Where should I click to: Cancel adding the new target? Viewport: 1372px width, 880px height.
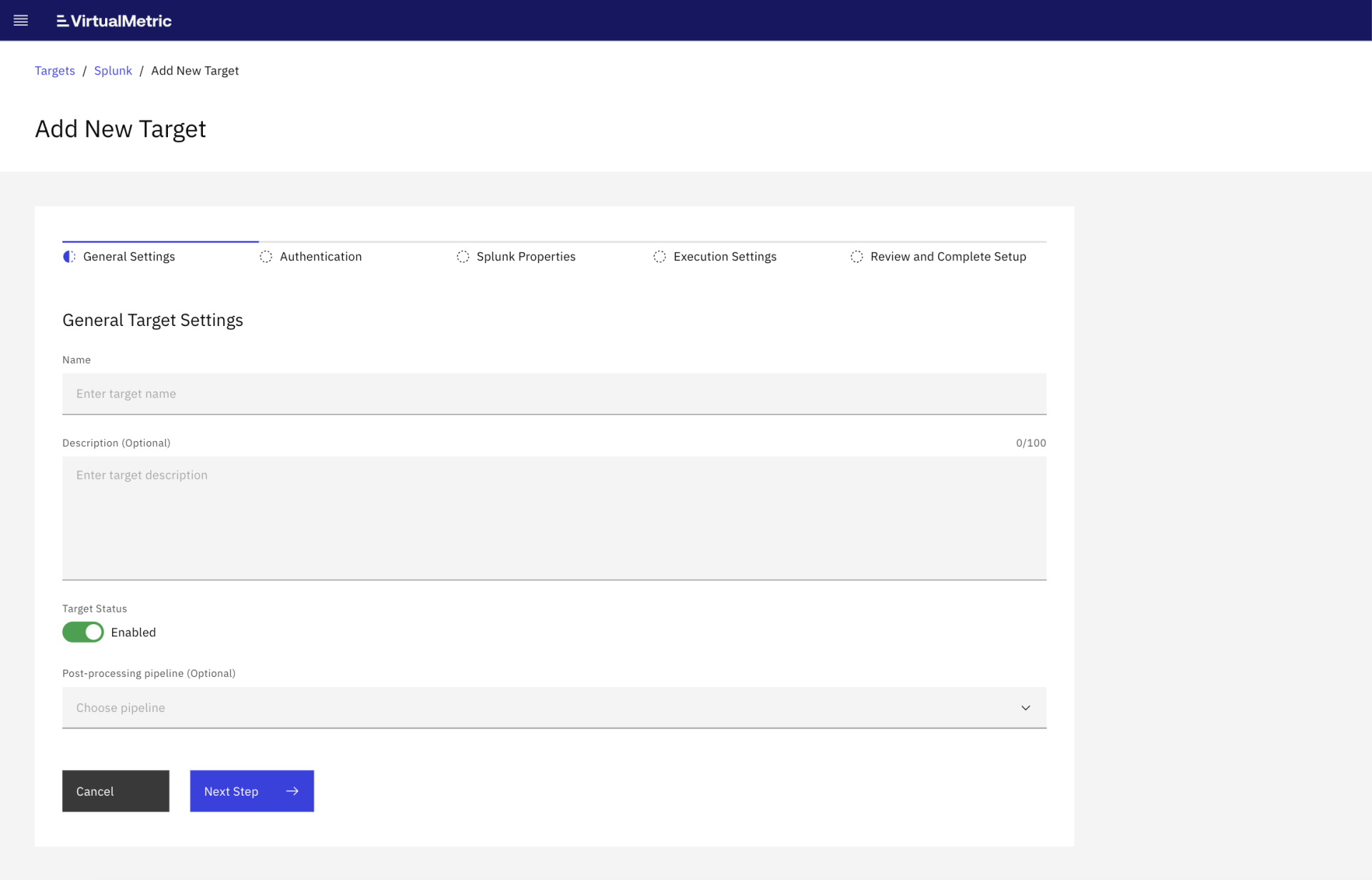(x=116, y=791)
